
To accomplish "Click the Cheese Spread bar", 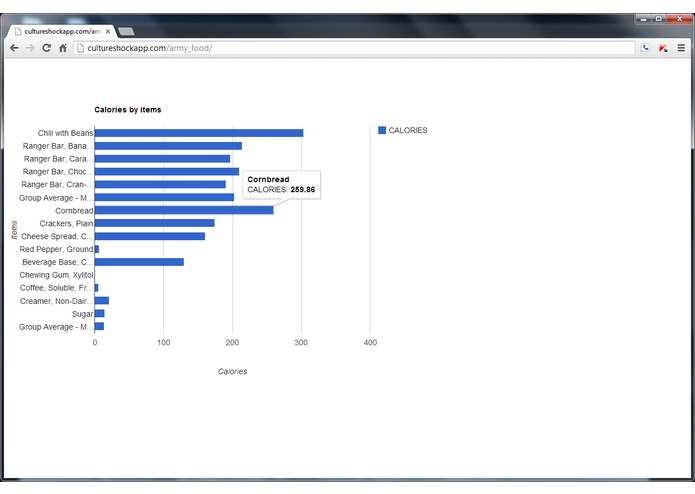I will coord(150,236).
